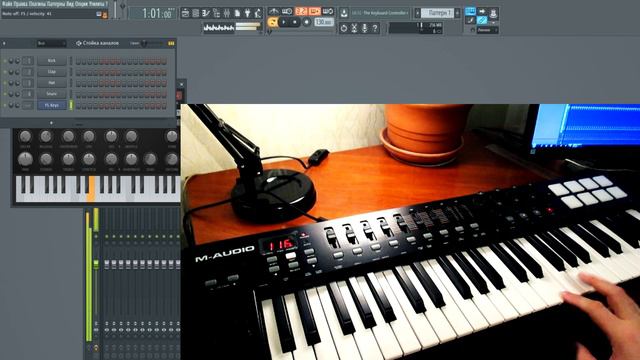640x360 pixels.
Task: Adjust the channel rack swing knob
Action: 144,43
